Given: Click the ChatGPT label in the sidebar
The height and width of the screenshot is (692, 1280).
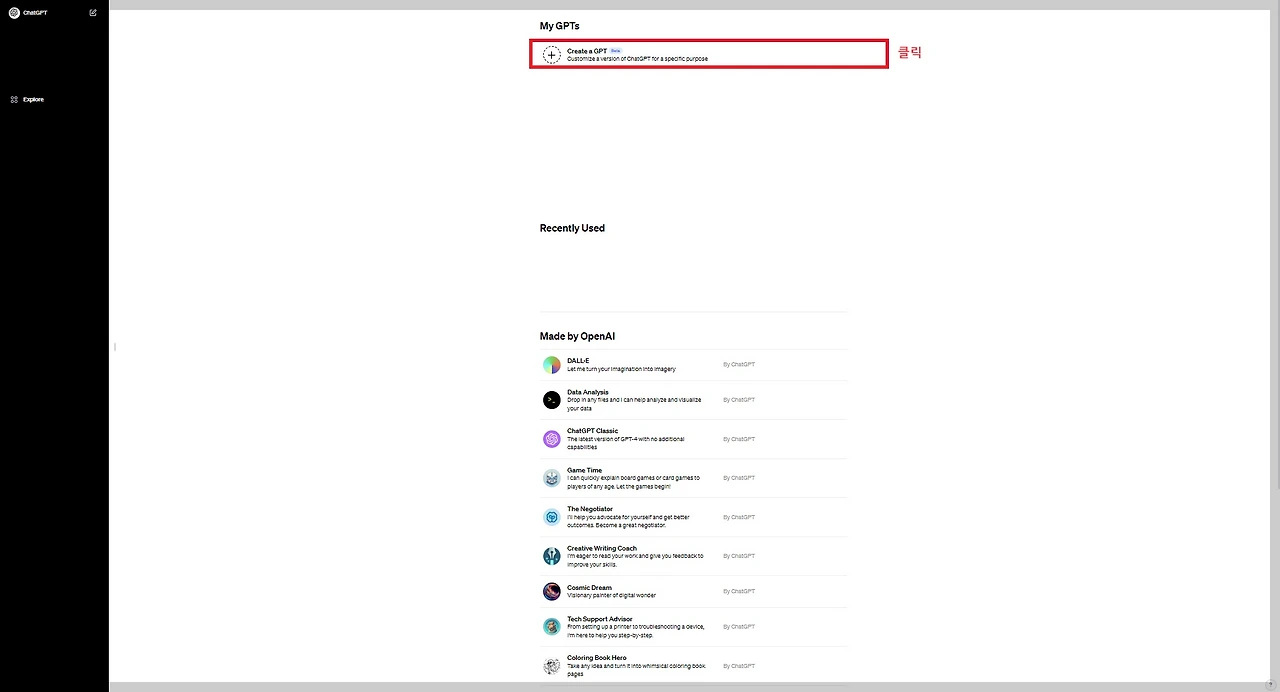Looking at the screenshot, I should pos(35,13).
